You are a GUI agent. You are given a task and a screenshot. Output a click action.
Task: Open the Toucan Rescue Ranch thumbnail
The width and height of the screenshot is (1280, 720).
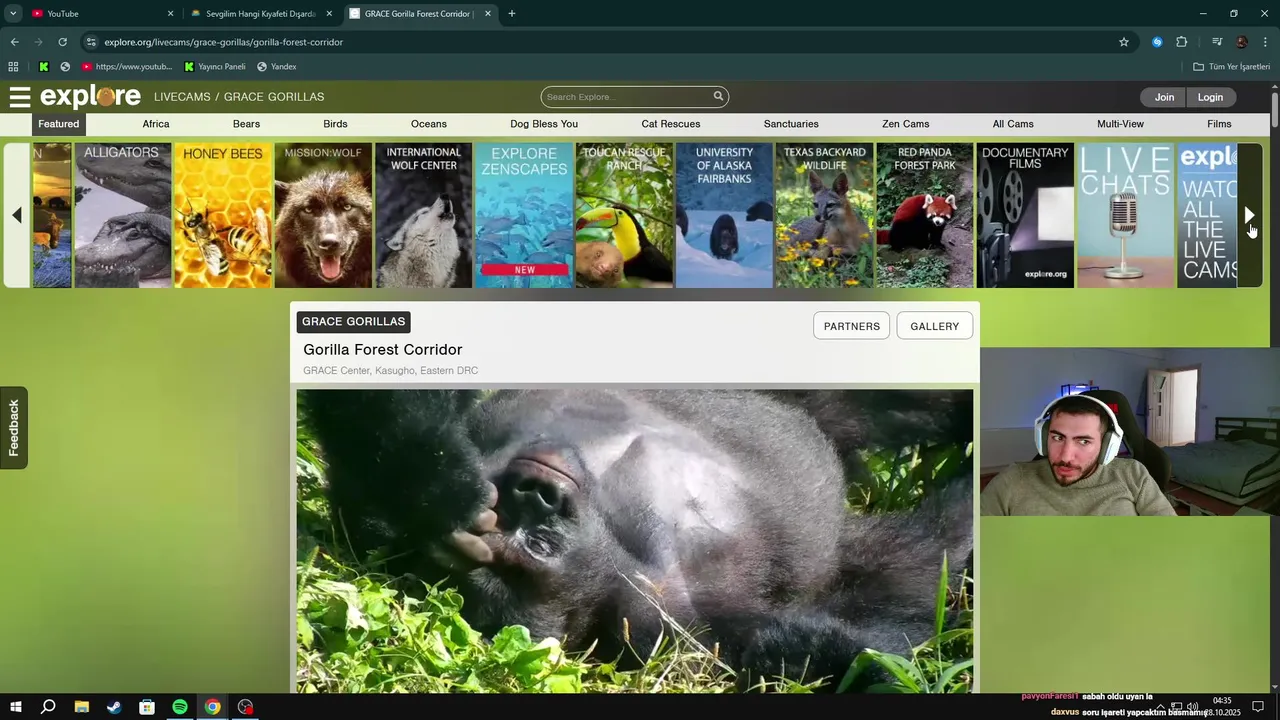point(624,215)
